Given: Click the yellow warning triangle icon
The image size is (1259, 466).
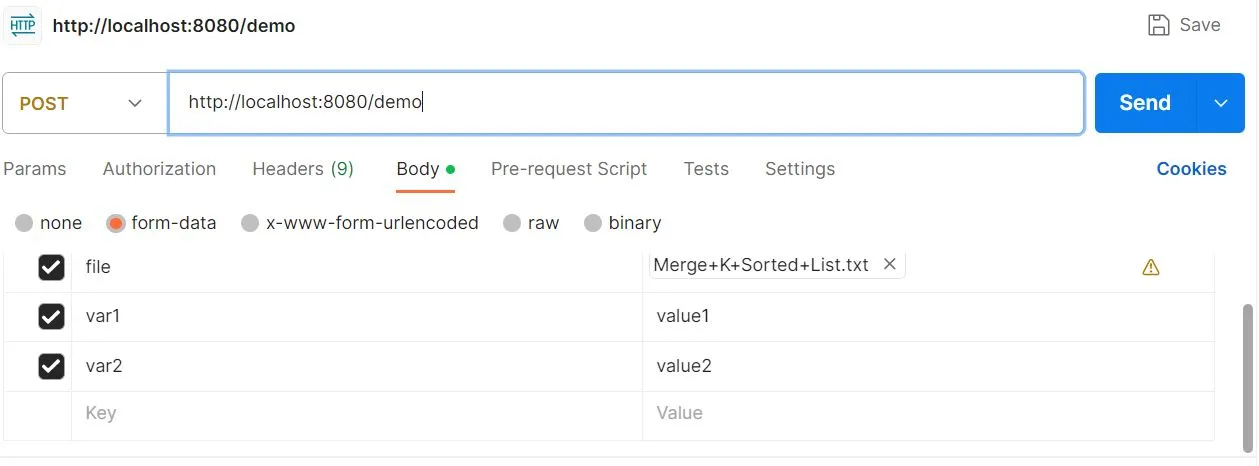Looking at the screenshot, I should tap(1151, 267).
